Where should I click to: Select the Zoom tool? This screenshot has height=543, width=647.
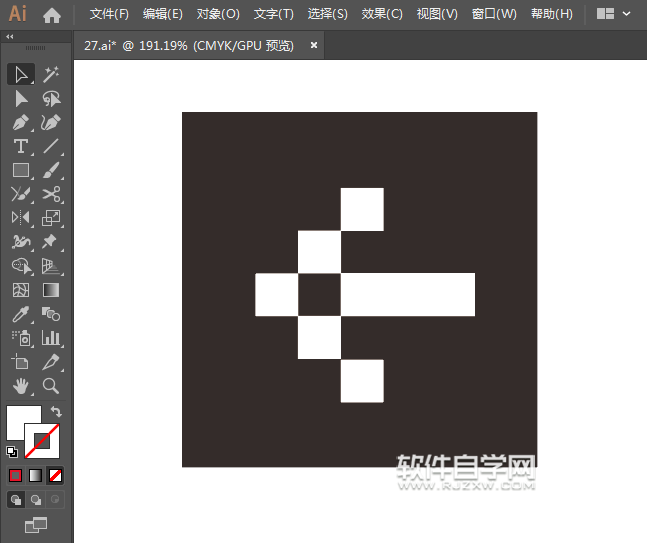(x=51, y=386)
